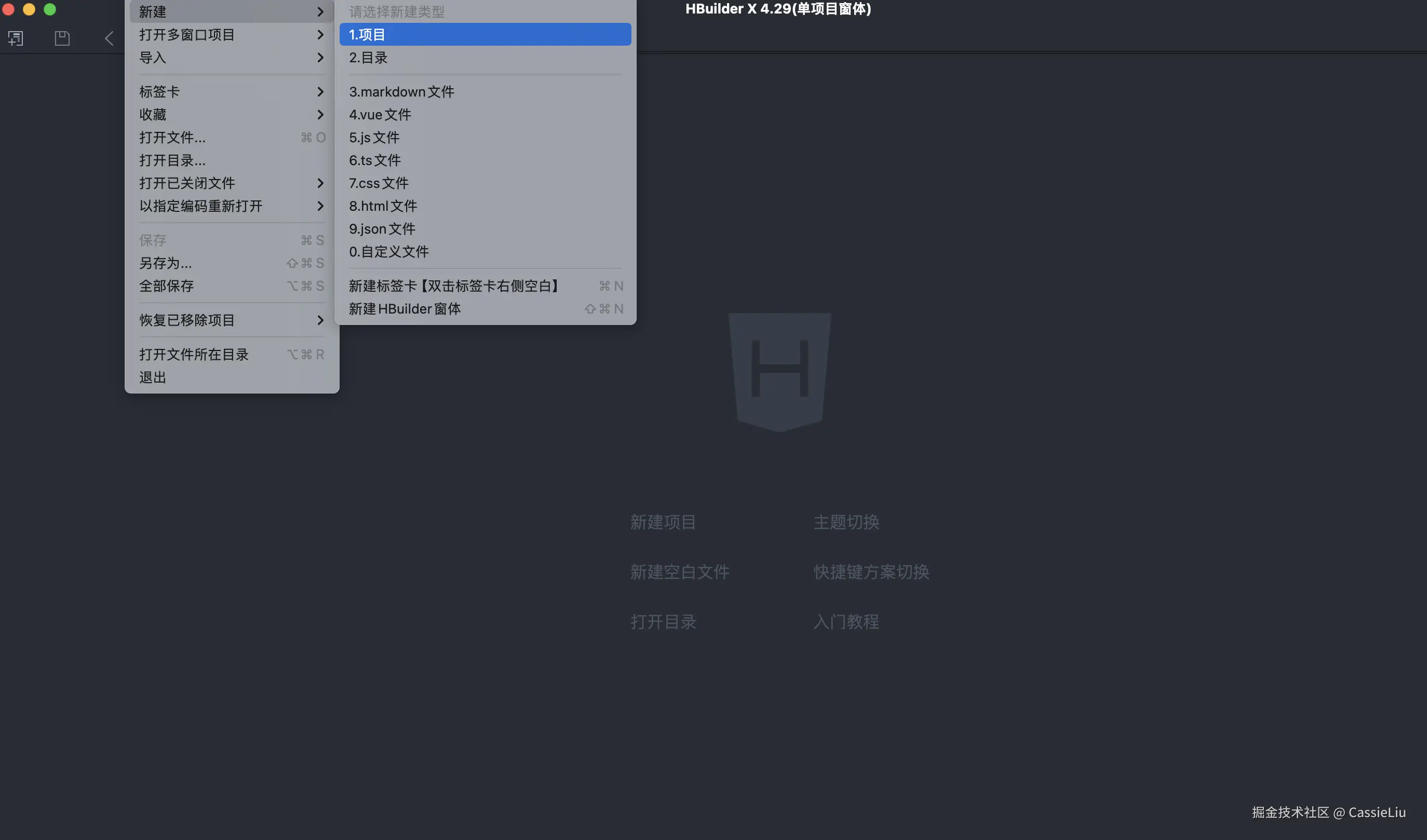The image size is (1427, 840).
Task: Click the new file toolbar icon
Action: [15, 38]
